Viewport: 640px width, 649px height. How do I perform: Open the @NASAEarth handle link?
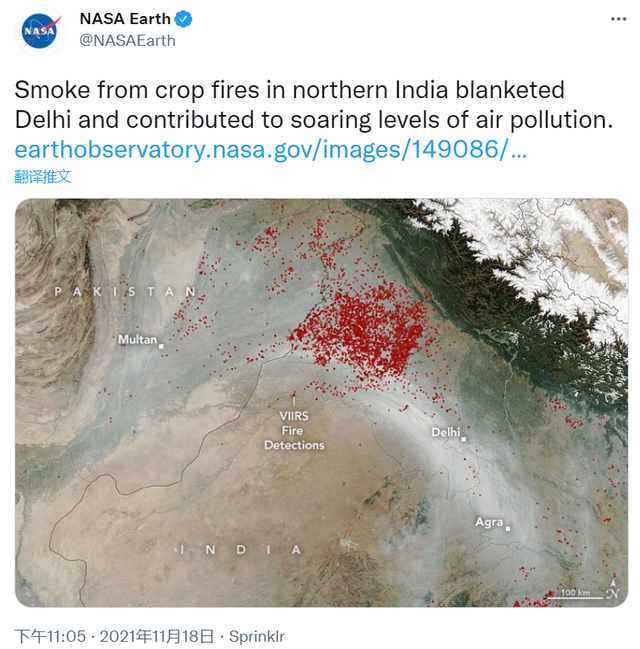(x=128, y=41)
